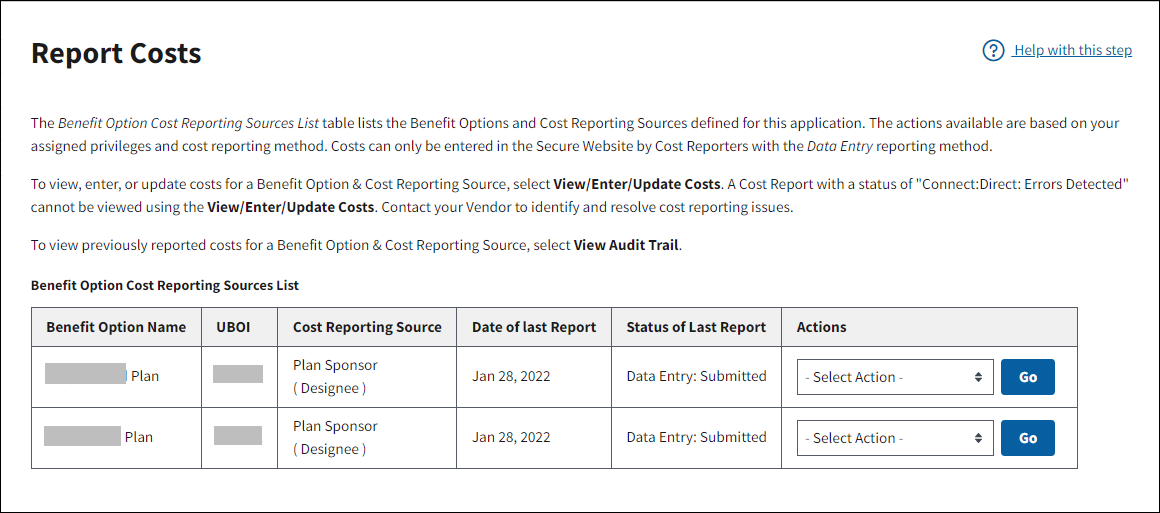Click the second row's Jan 28, 2022 date
Screen dimensions: 1160x513
[511, 438]
